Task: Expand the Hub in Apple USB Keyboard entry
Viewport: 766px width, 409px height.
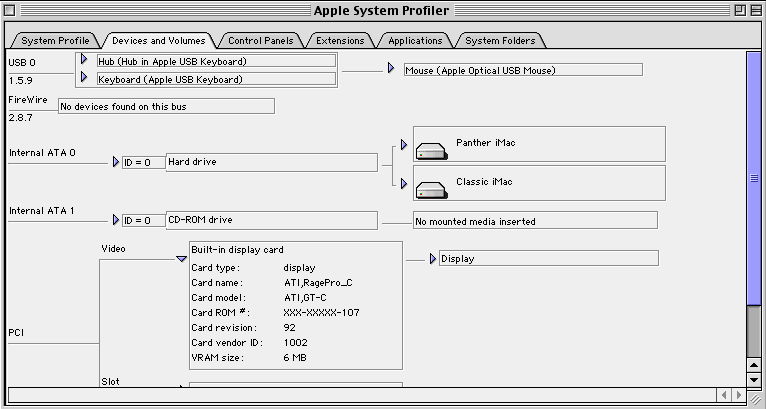Action: click(84, 59)
